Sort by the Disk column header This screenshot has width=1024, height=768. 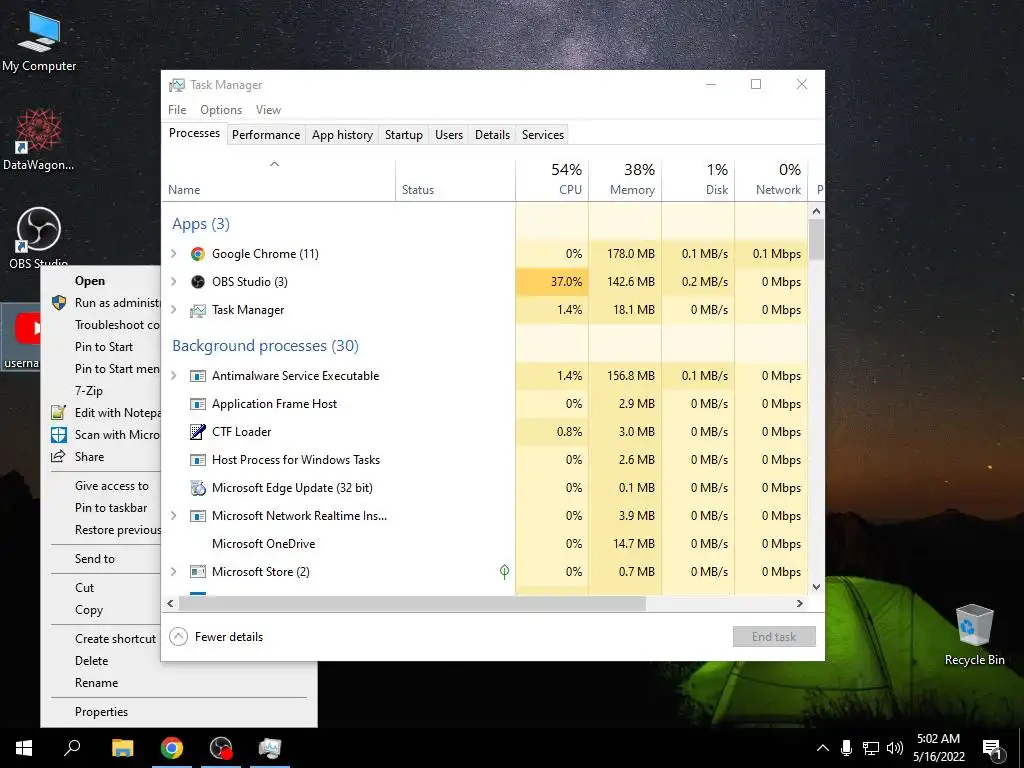(x=698, y=180)
